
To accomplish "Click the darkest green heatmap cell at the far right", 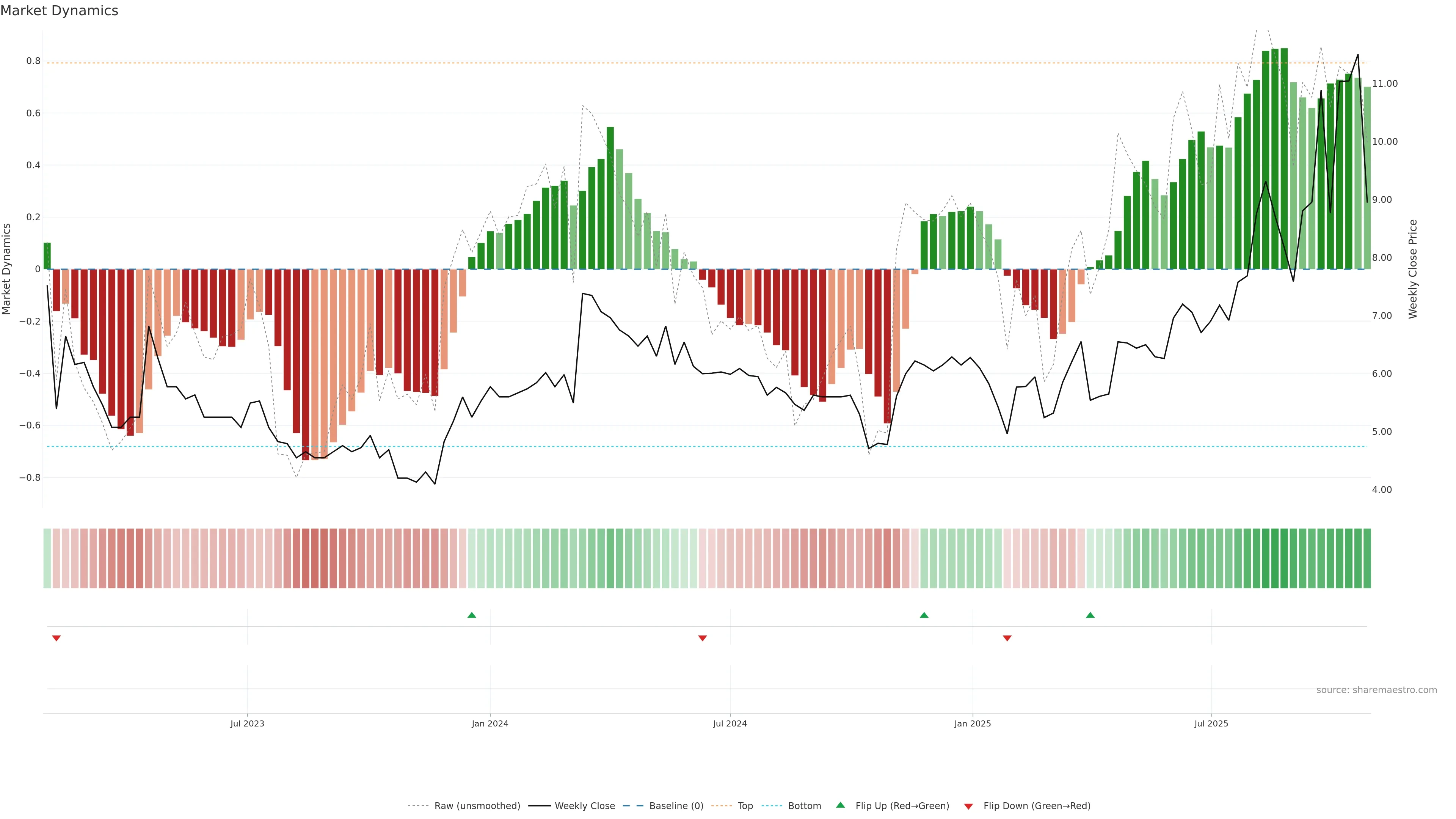I will [1283, 559].
